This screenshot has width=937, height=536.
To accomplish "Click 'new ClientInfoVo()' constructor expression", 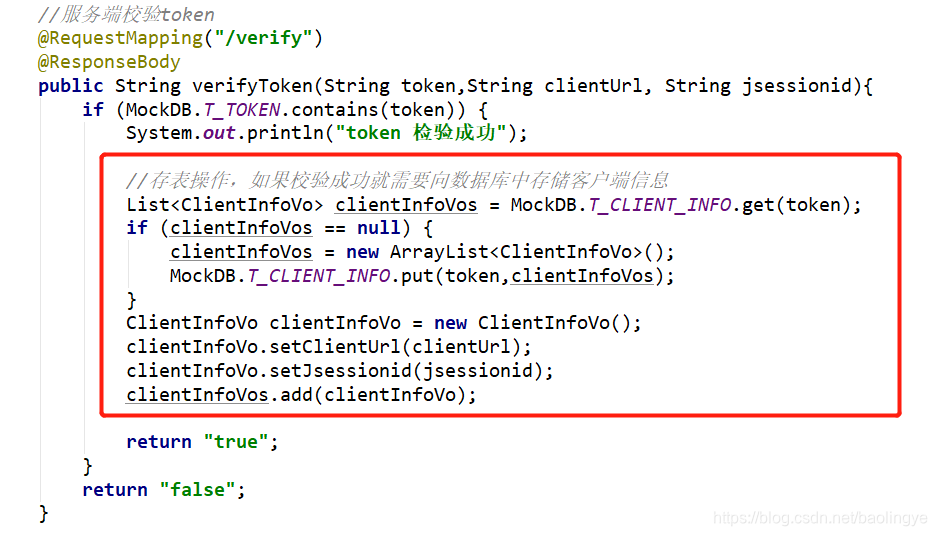I will pyautogui.click(x=532, y=323).
